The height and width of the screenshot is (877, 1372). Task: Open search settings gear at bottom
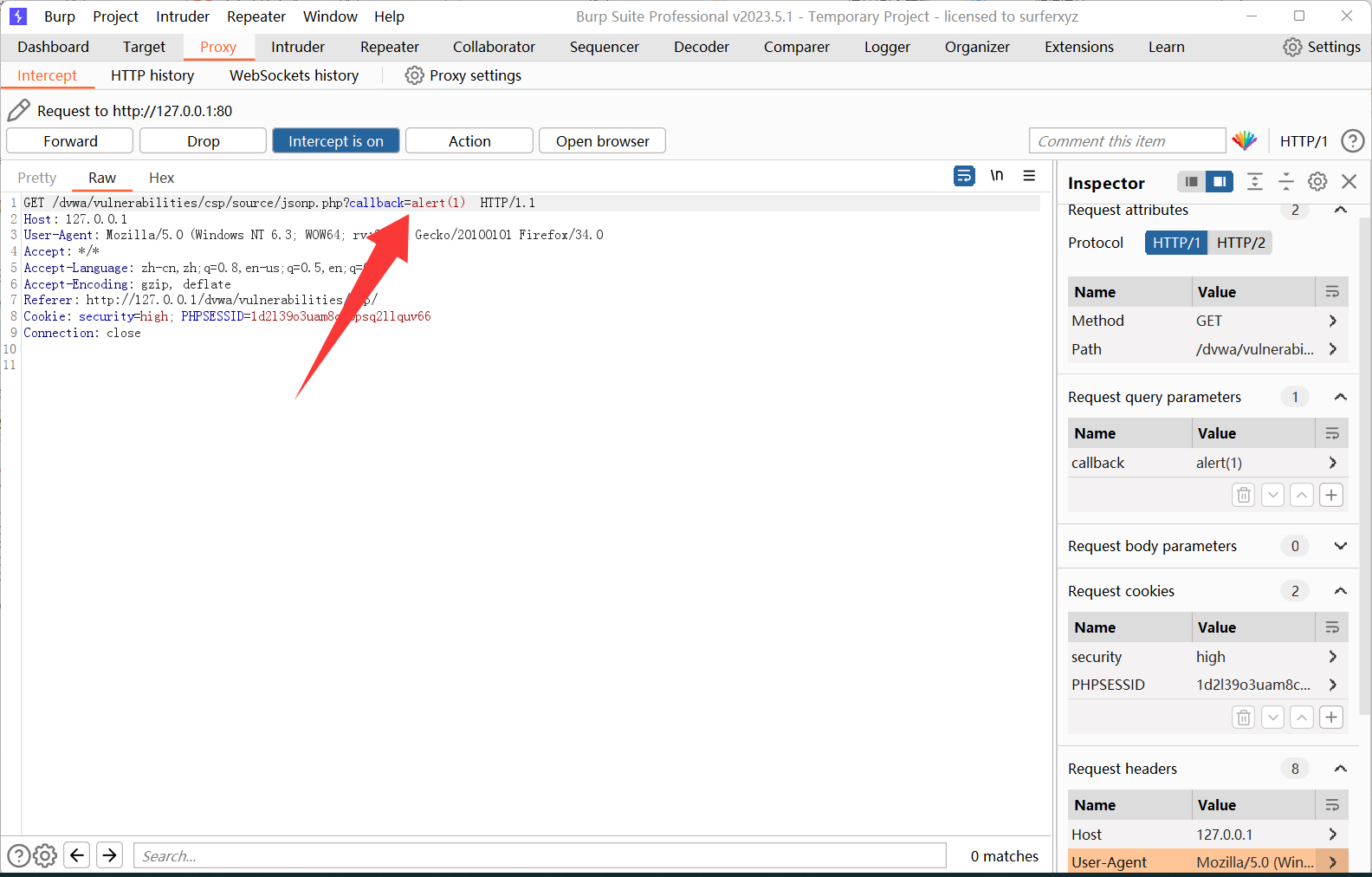coord(45,855)
